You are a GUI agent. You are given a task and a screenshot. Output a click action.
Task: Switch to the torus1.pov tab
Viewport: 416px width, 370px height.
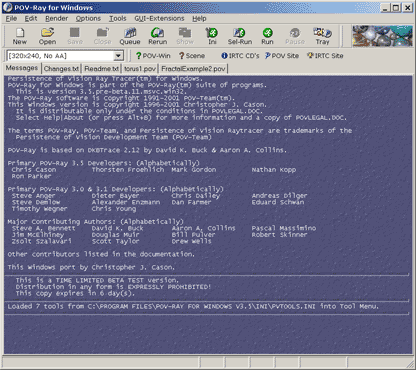click(x=140, y=69)
